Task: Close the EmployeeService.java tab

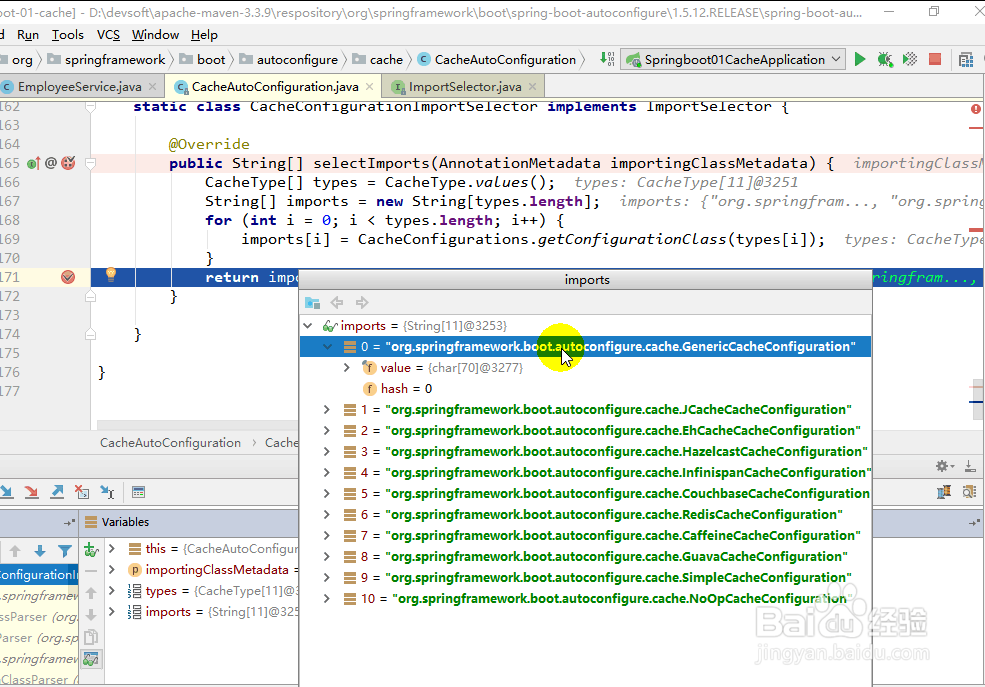Action: click(153, 87)
